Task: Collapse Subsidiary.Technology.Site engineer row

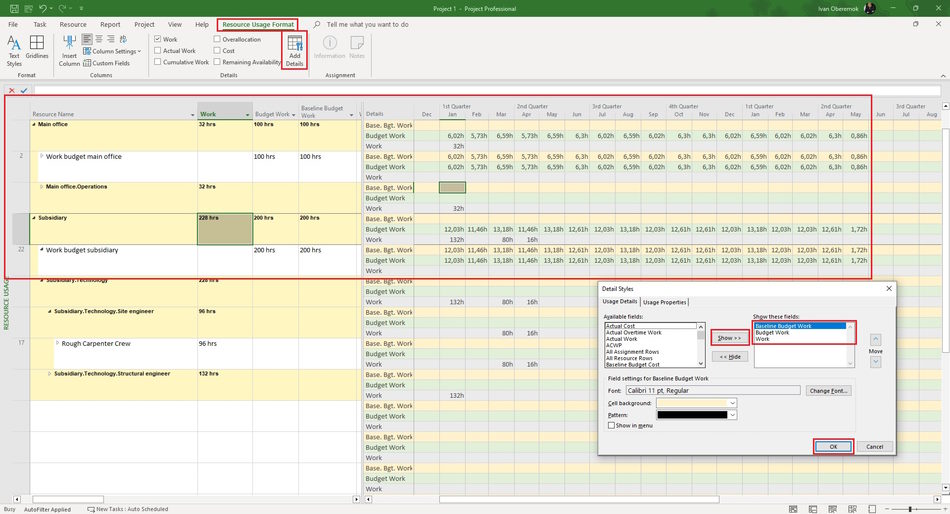Action: click(50, 312)
